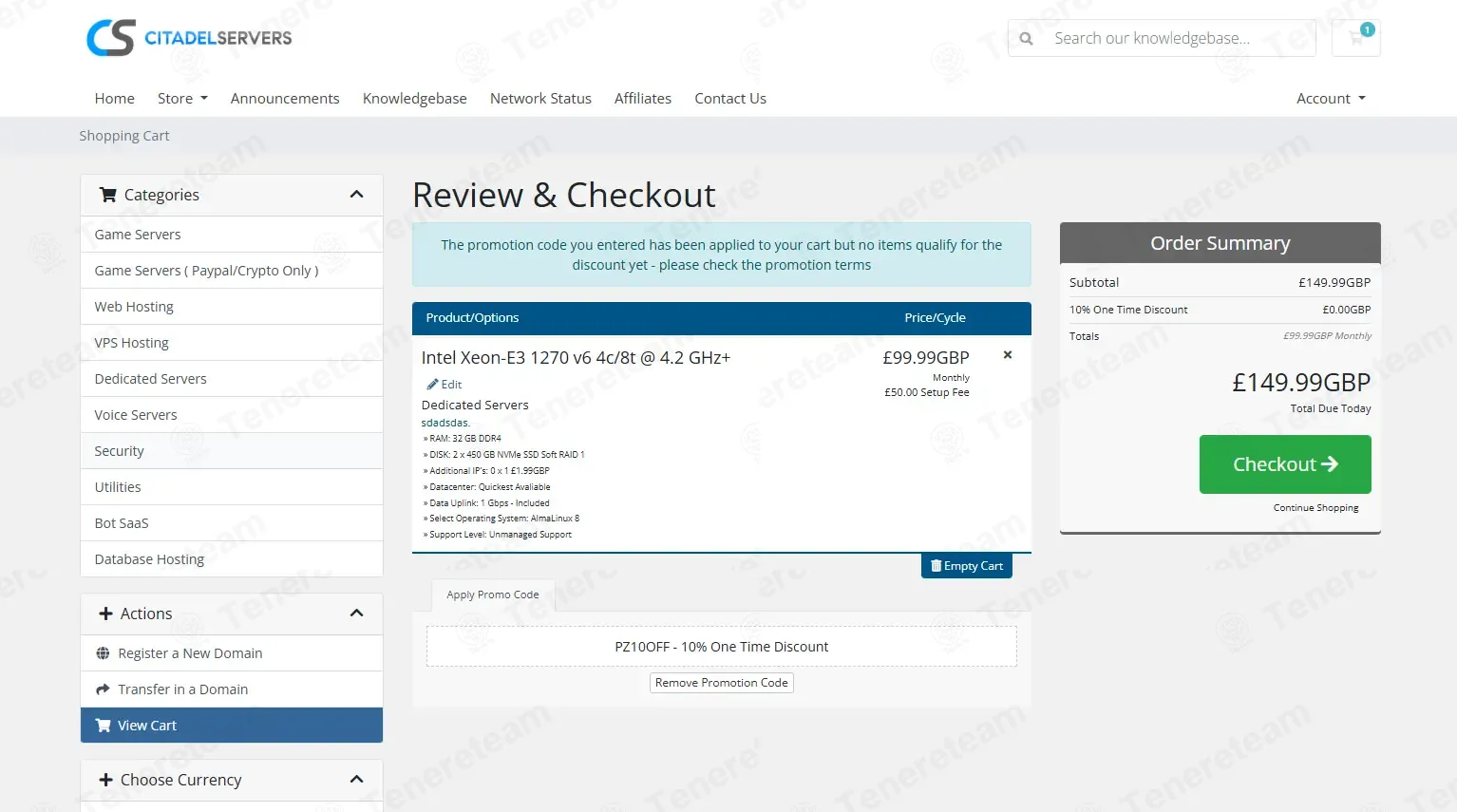Click the Subtotal £149.99GBP value
This screenshot has width=1457, height=812.
[x=1334, y=283]
